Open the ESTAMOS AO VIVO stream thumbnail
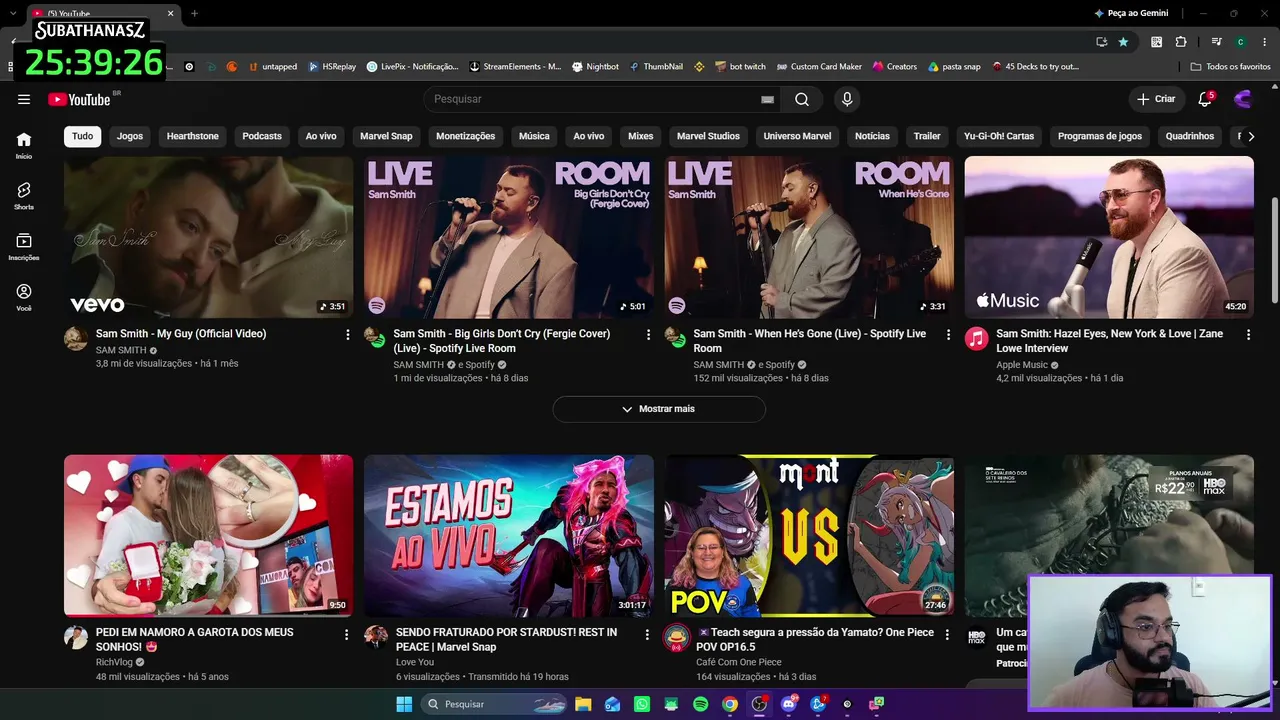Image resolution: width=1280 pixels, height=720 pixels. point(509,536)
